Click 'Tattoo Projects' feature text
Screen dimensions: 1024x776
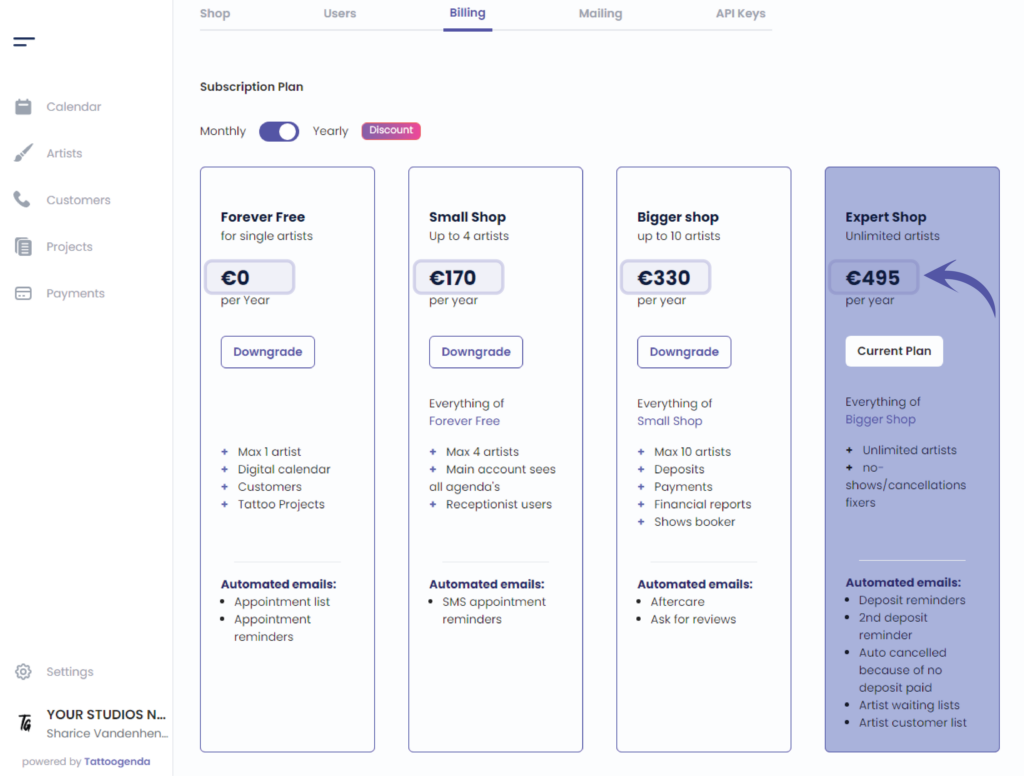point(281,504)
